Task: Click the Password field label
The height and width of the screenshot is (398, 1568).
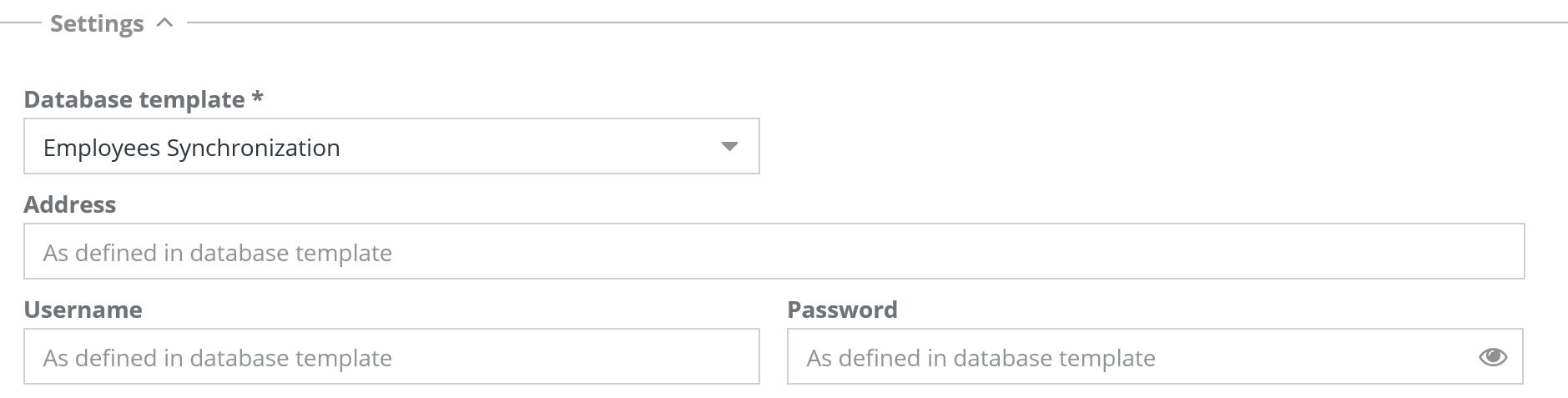Action: click(842, 310)
